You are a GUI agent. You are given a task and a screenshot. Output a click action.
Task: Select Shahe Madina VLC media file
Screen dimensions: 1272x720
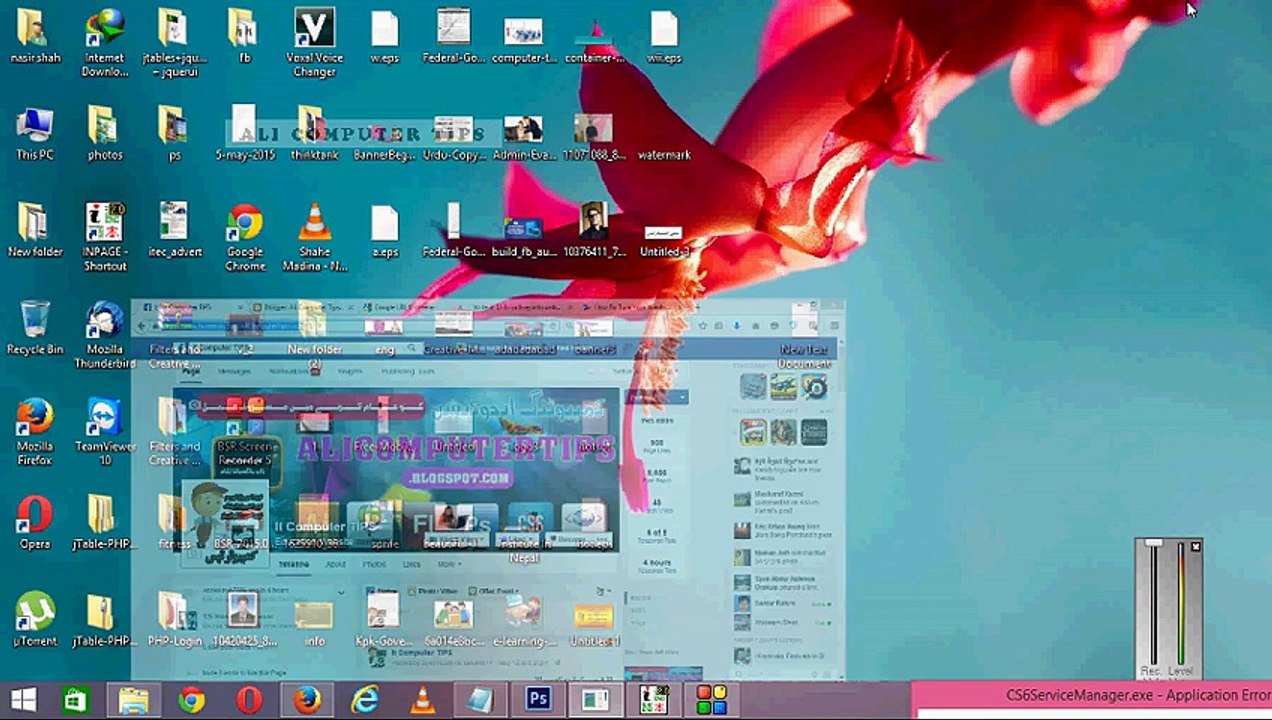tap(314, 237)
